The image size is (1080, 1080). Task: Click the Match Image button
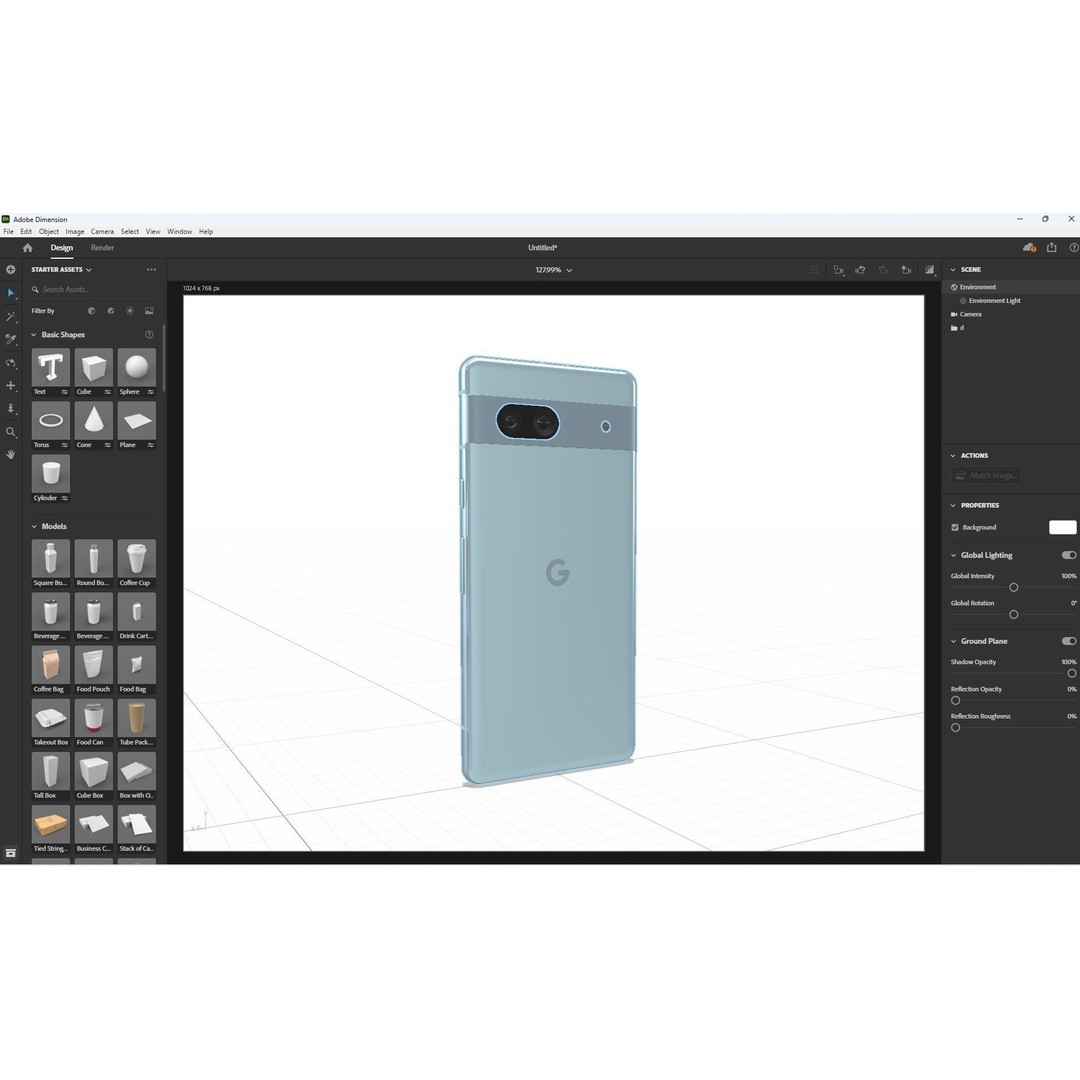click(x=986, y=476)
